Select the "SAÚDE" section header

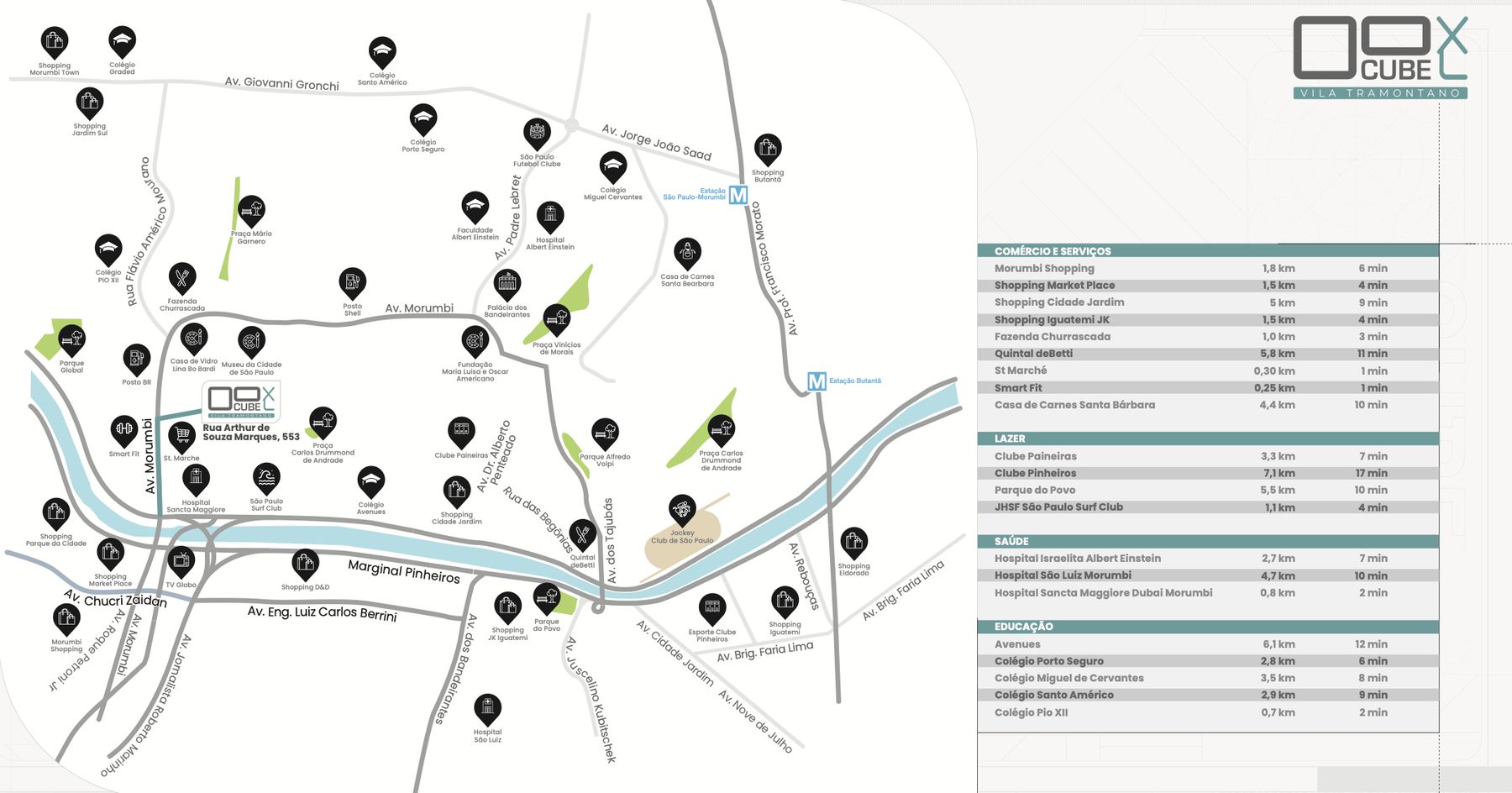pyautogui.click(x=1208, y=541)
